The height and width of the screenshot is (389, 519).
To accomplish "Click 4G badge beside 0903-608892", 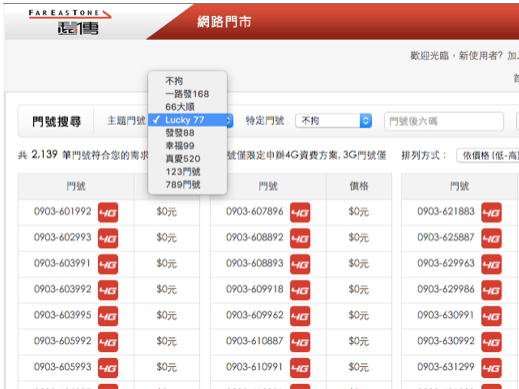I will pos(300,238).
